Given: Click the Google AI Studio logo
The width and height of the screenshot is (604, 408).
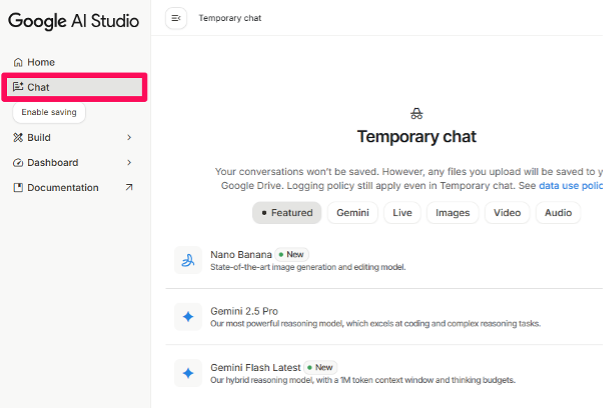Looking at the screenshot, I should point(73,20).
